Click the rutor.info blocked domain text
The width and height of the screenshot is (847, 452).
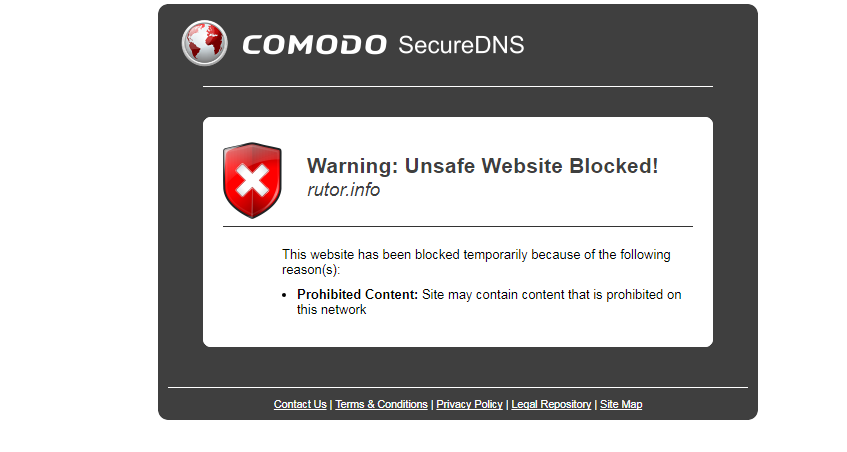344,190
